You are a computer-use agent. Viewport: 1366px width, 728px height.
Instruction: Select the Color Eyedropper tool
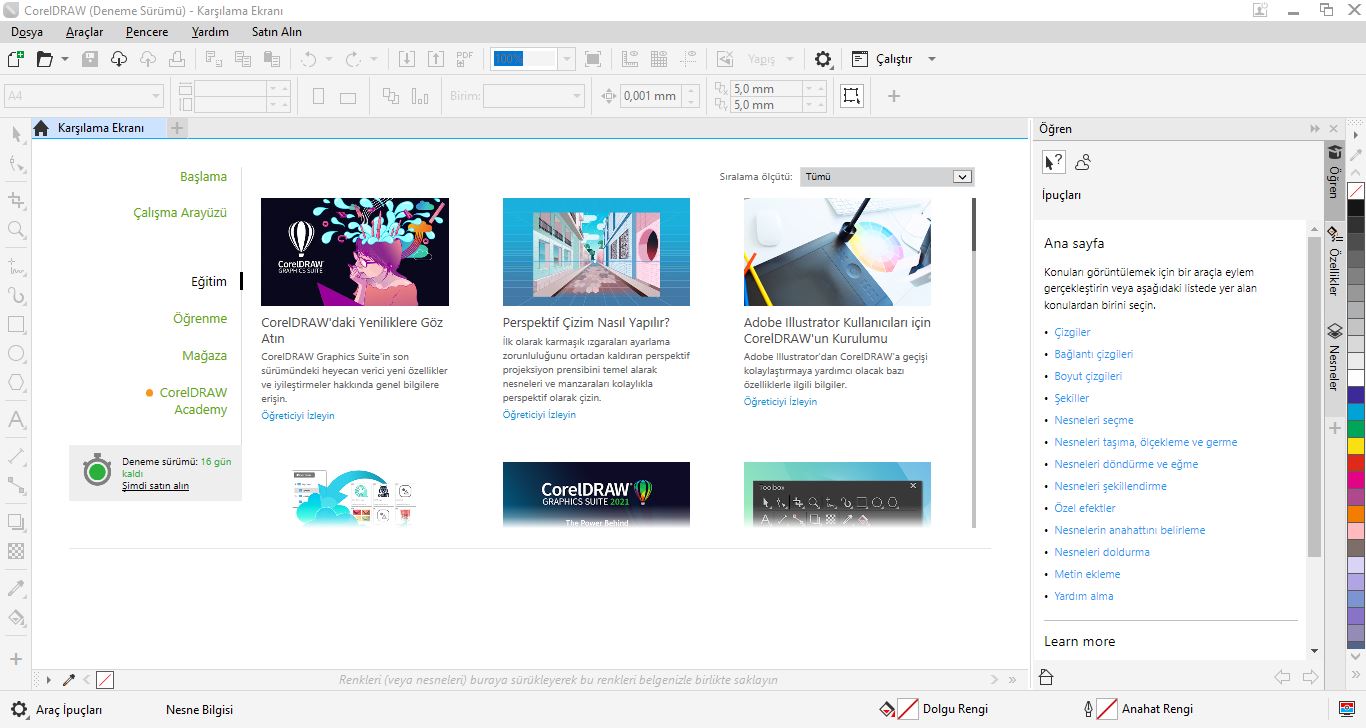(16, 588)
